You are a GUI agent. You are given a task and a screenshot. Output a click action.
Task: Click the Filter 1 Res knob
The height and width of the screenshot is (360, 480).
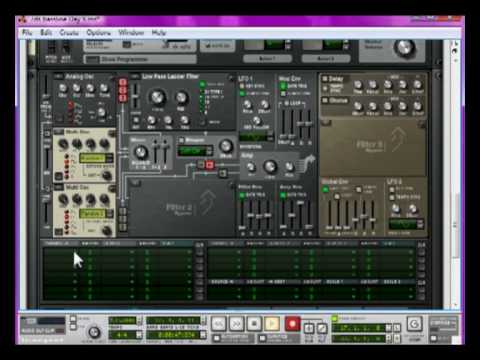pos(181,97)
